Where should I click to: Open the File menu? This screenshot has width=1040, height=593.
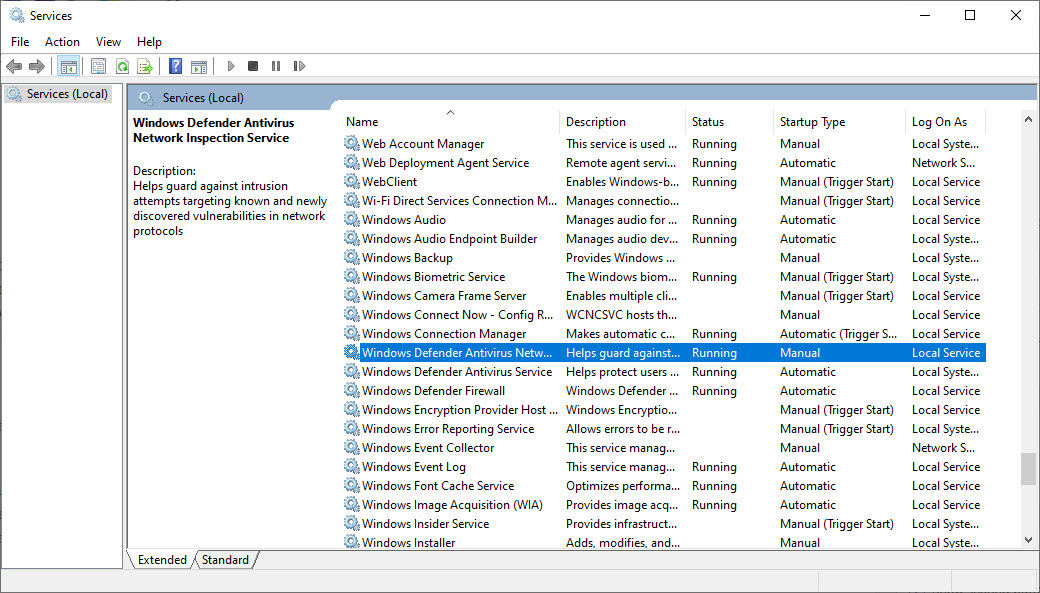pos(20,42)
